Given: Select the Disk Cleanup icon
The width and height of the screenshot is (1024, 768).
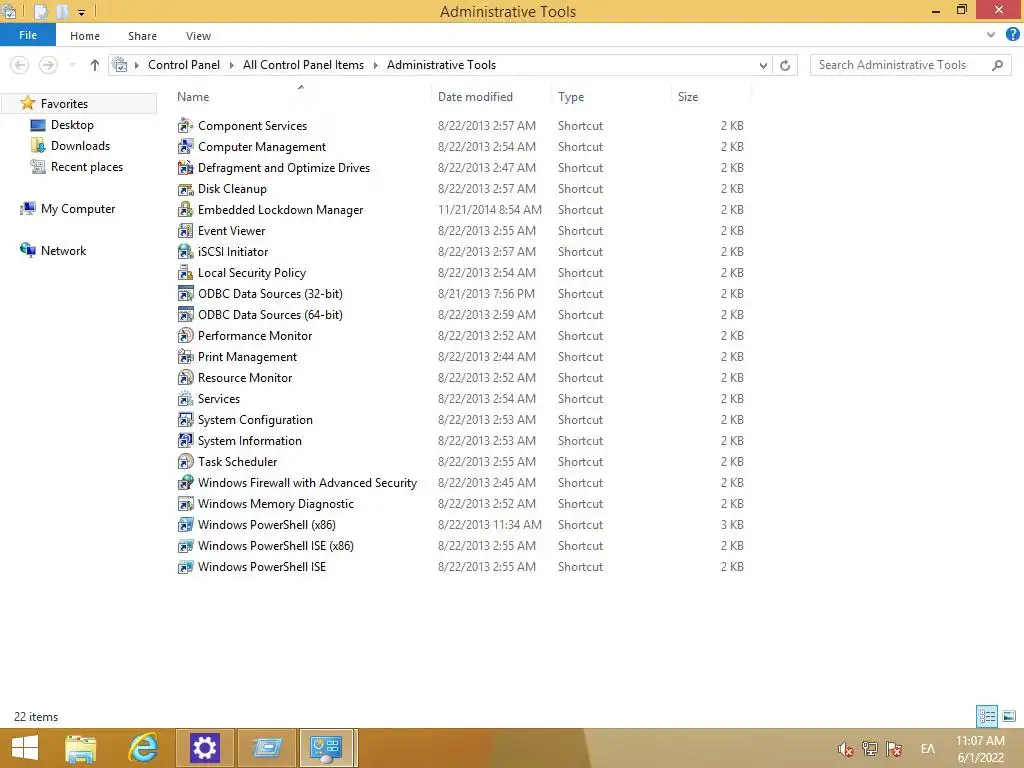Looking at the screenshot, I should click(185, 189).
